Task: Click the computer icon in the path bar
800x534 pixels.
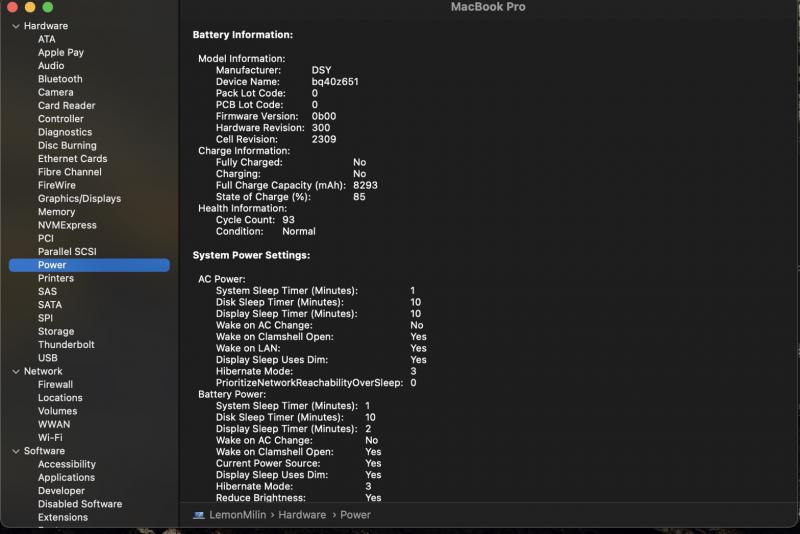Action: (x=198, y=515)
